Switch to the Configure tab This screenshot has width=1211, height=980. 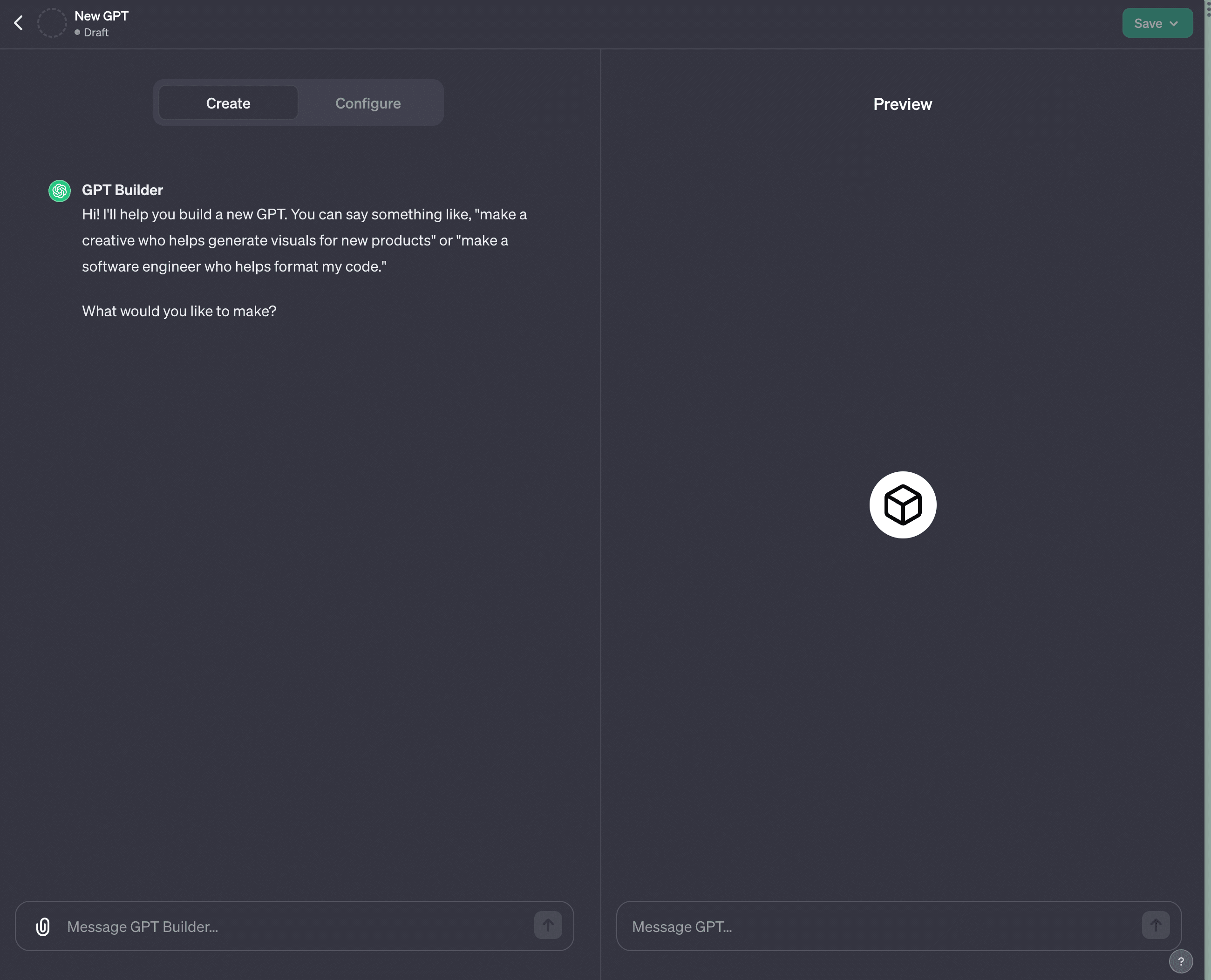(x=367, y=103)
